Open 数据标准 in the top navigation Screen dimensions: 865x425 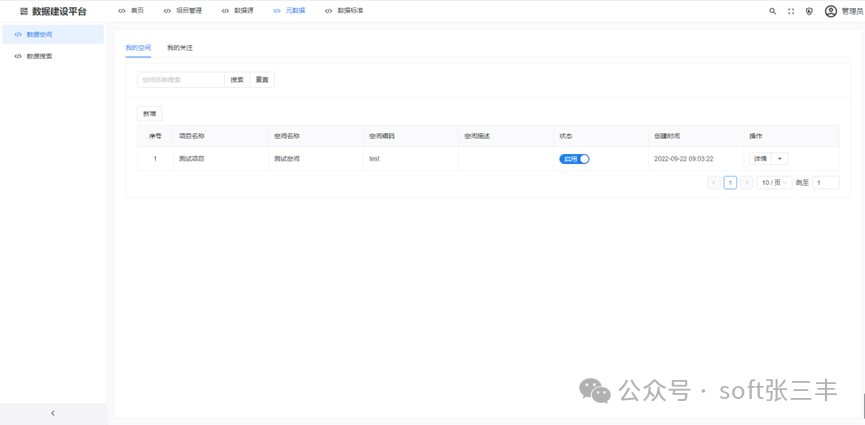point(344,11)
